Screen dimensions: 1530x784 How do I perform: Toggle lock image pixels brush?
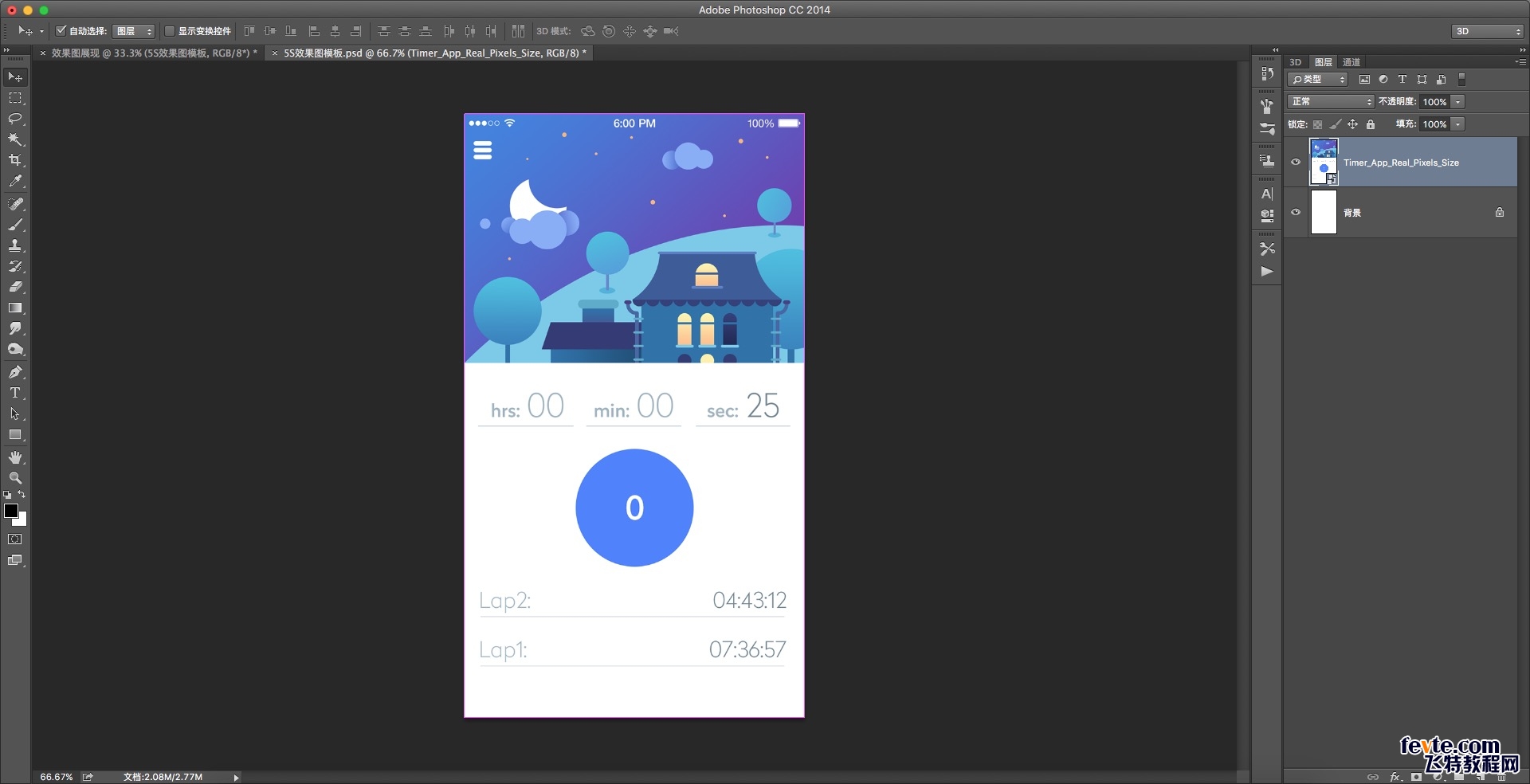click(1335, 124)
